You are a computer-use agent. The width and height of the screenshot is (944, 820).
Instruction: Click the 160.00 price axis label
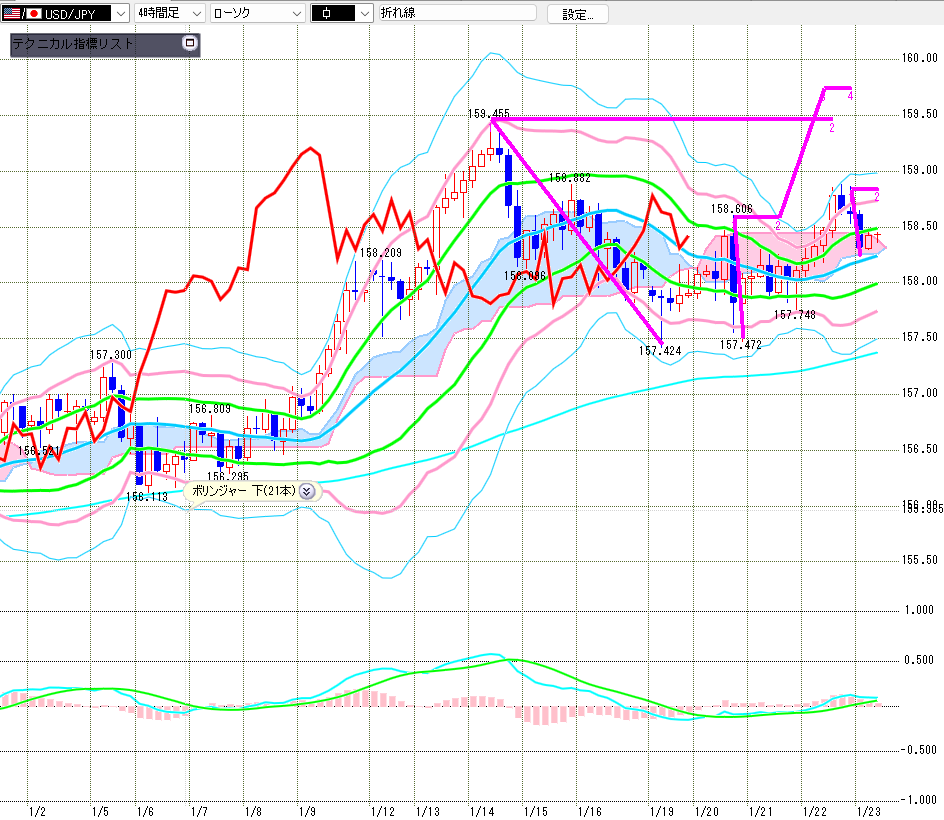[x=917, y=58]
